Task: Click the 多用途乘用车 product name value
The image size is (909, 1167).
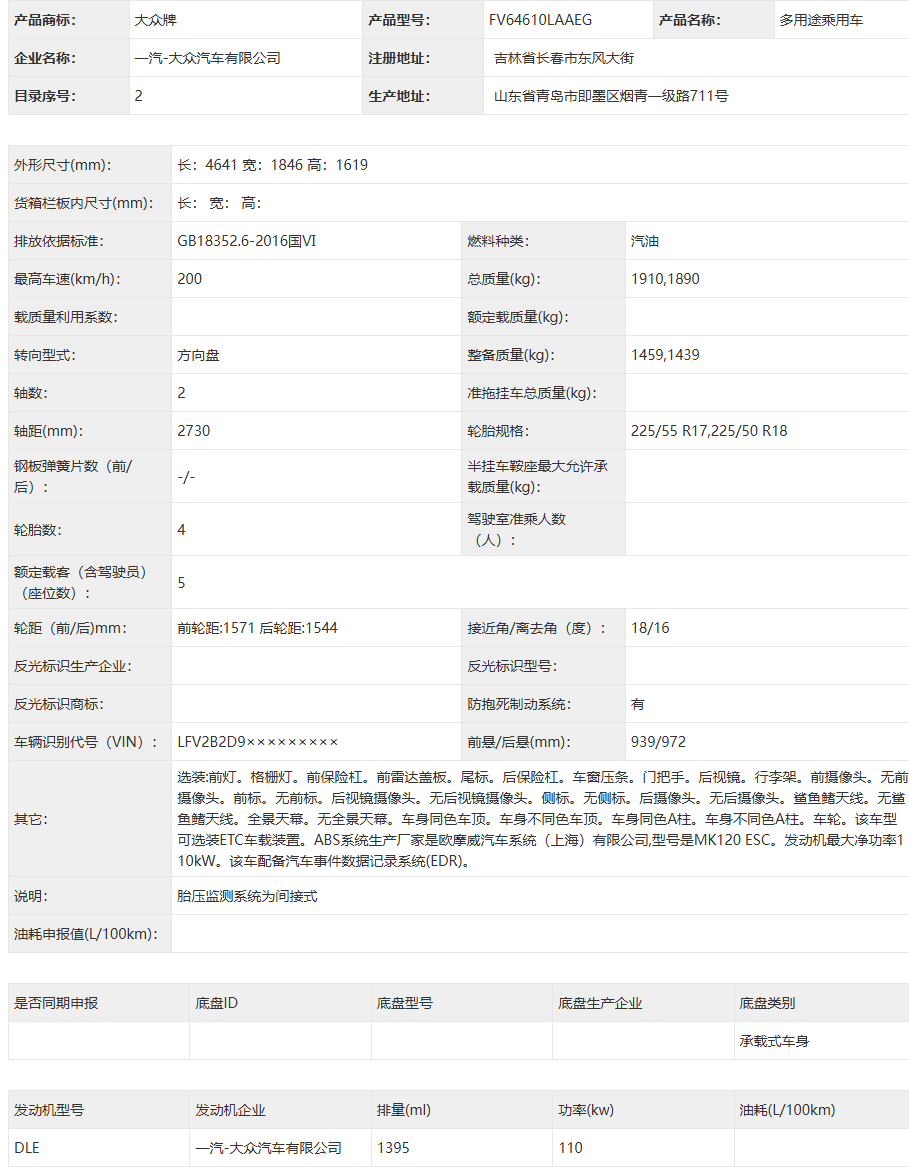Action: click(821, 20)
